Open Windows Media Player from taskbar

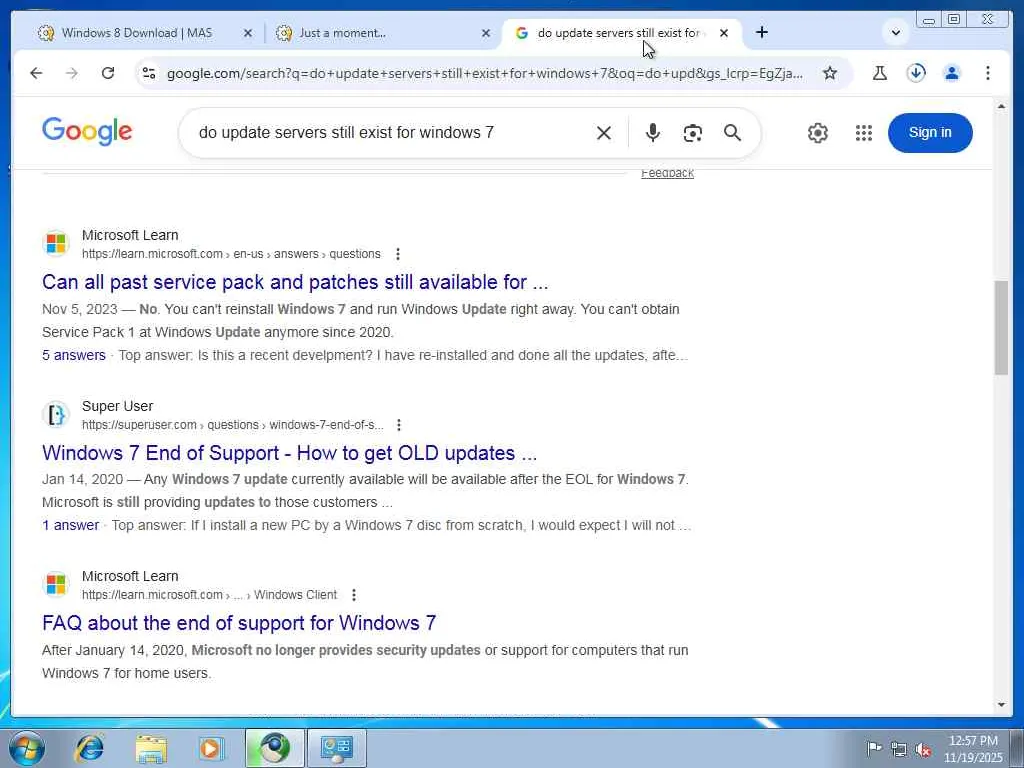pos(211,748)
